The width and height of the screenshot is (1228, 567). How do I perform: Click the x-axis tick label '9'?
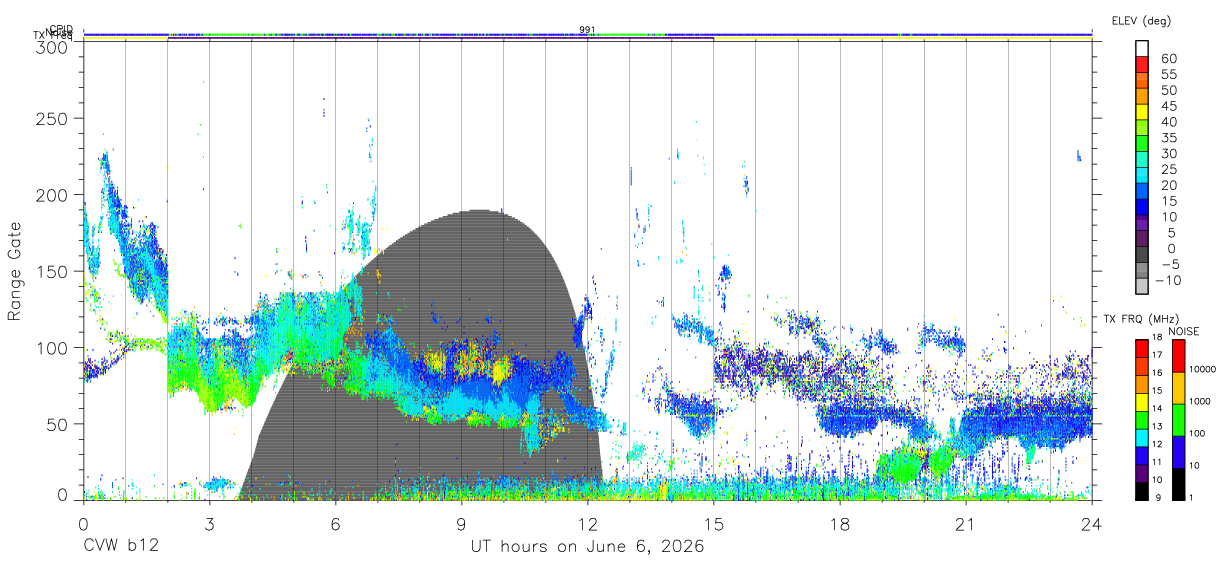[x=461, y=523]
